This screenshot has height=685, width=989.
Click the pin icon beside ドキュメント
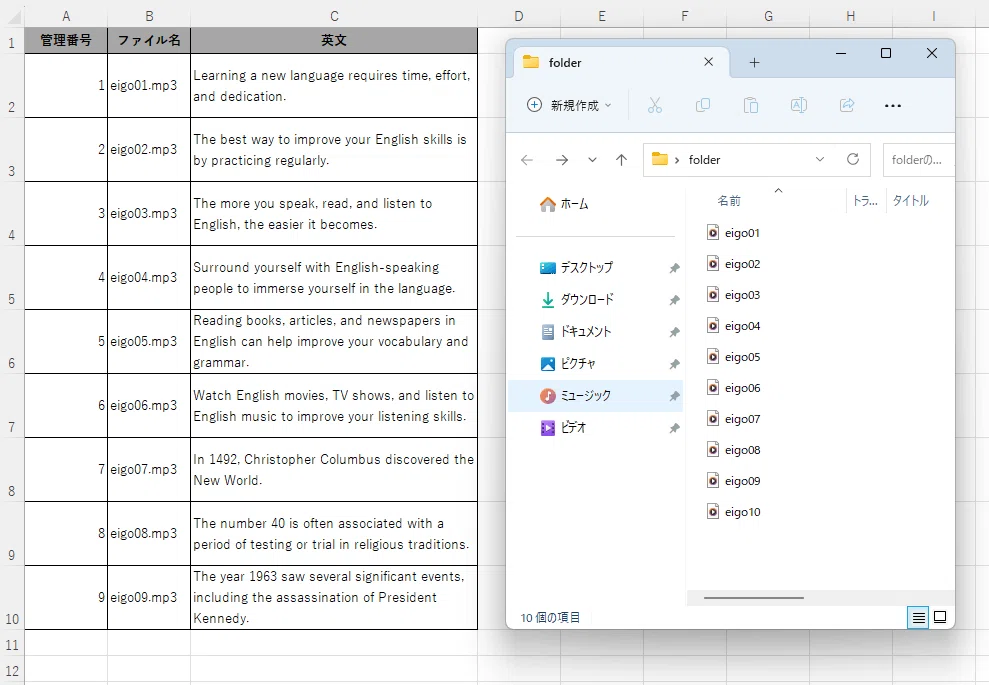tap(674, 332)
